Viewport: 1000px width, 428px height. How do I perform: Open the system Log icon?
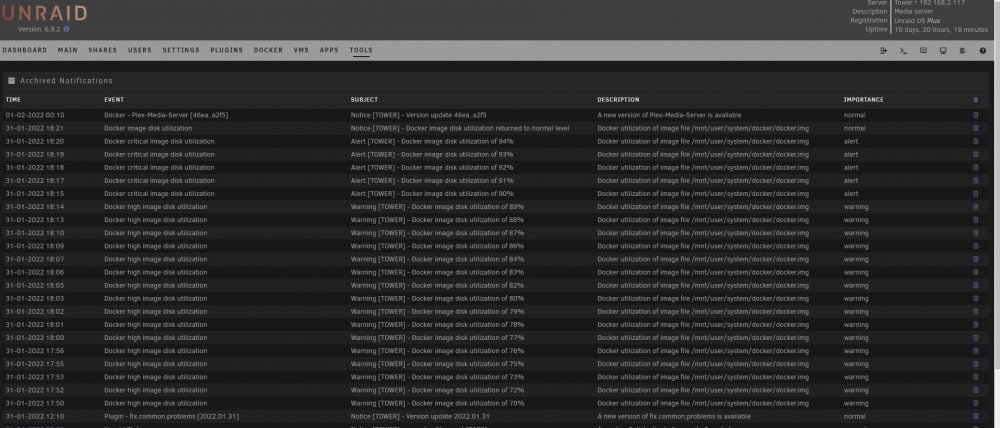[x=962, y=50]
